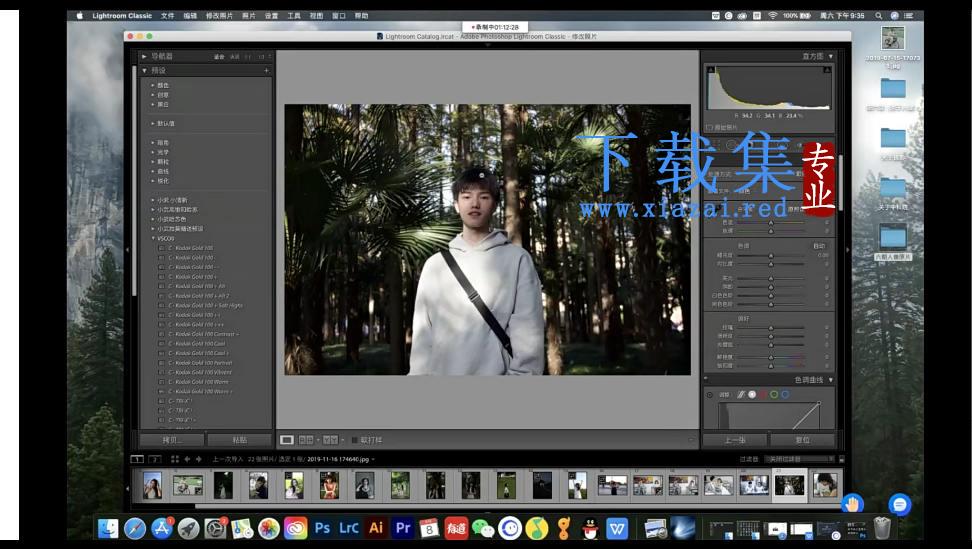Open the 帮助 menu
972x549 pixels.
(x=361, y=15)
